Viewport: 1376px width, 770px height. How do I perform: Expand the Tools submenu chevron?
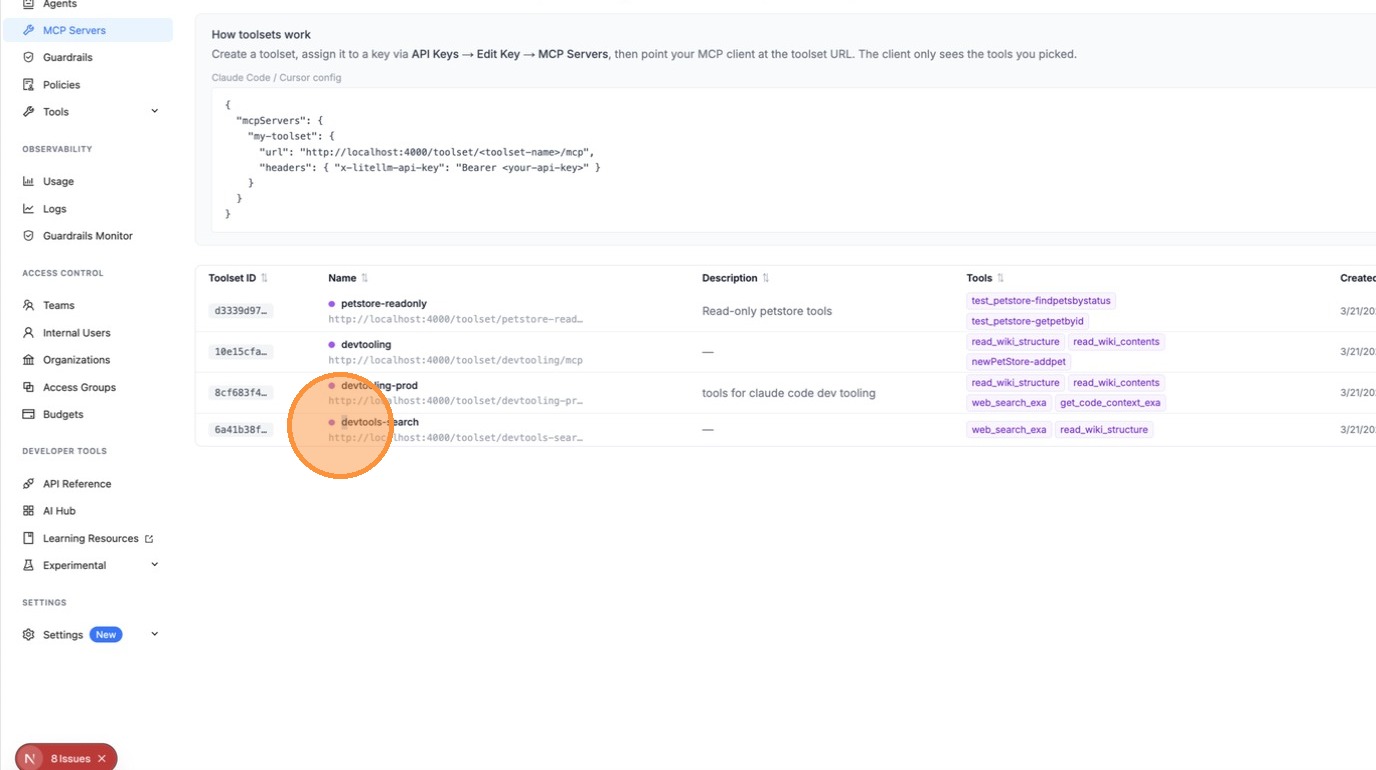point(154,111)
